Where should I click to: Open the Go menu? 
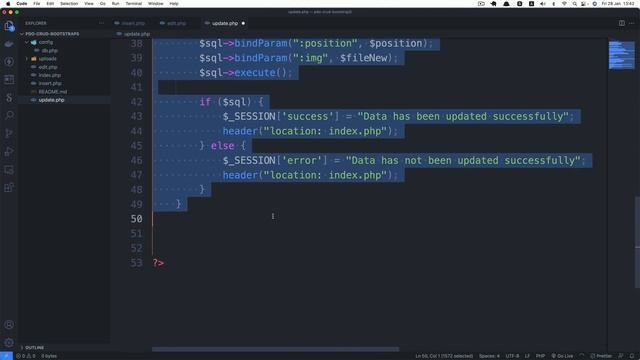[x=103, y=4]
